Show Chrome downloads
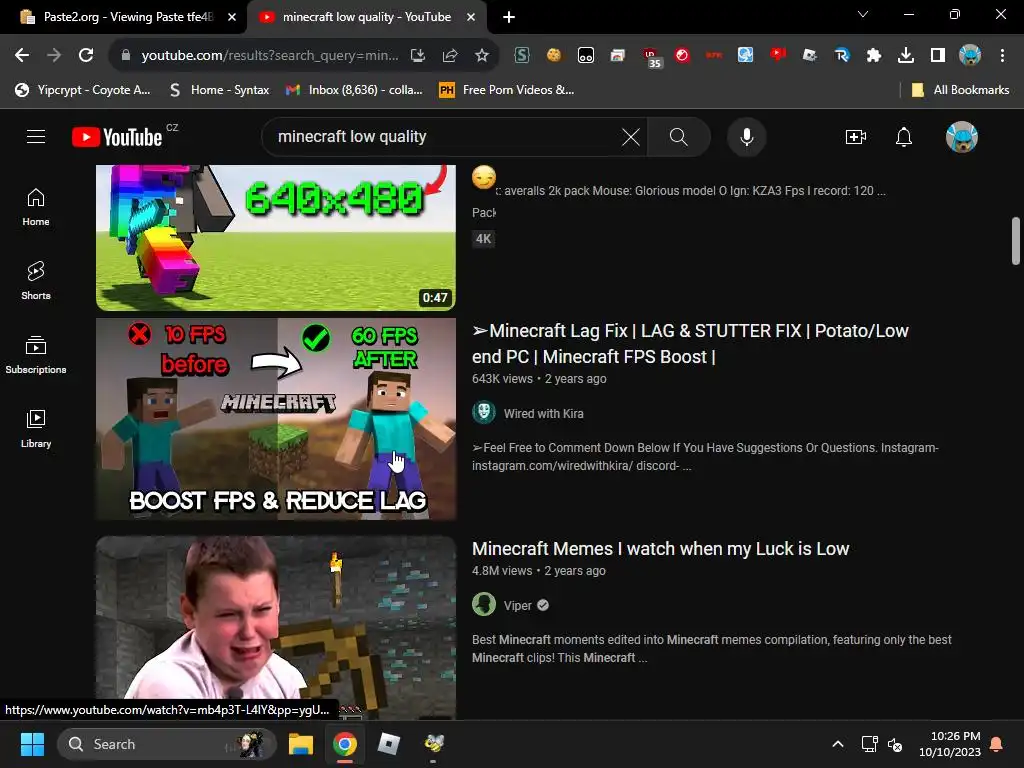Viewport: 1024px width, 768px height. pyautogui.click(x=906, y=56)
